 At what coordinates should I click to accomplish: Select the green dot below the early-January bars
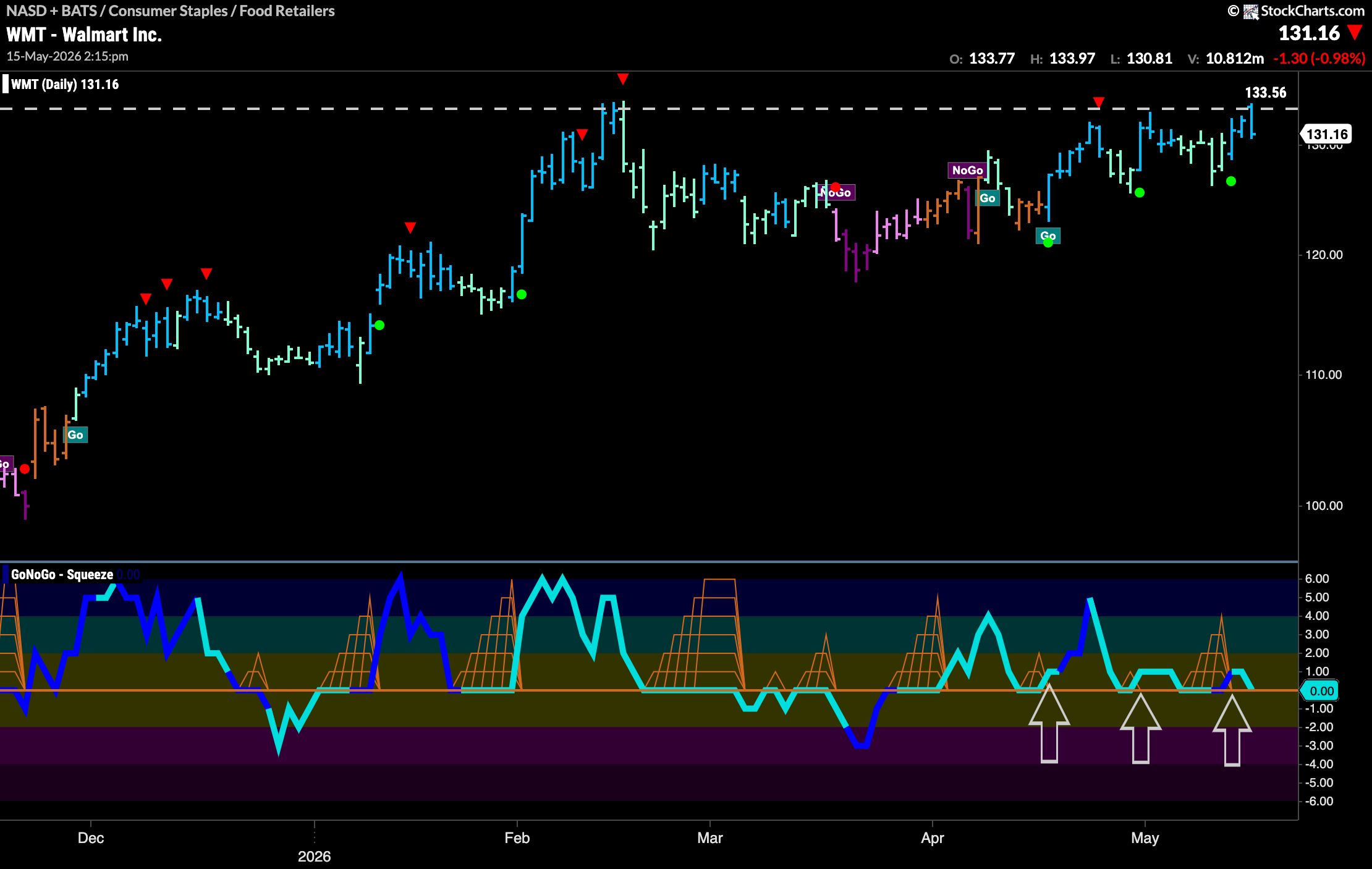(379, 325)
